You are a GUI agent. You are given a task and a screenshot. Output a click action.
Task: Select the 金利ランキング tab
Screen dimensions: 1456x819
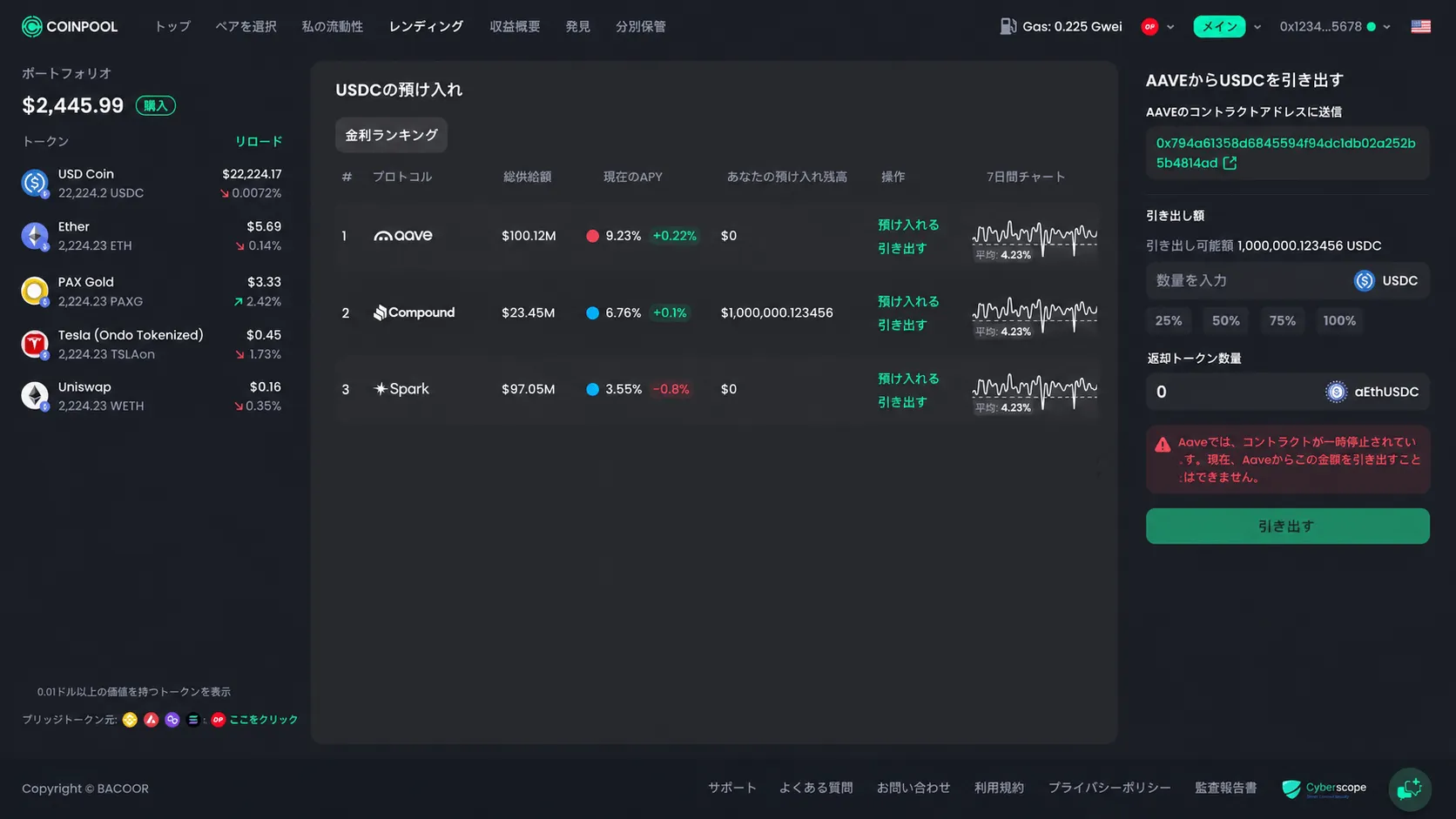click(x=391, y=135)
